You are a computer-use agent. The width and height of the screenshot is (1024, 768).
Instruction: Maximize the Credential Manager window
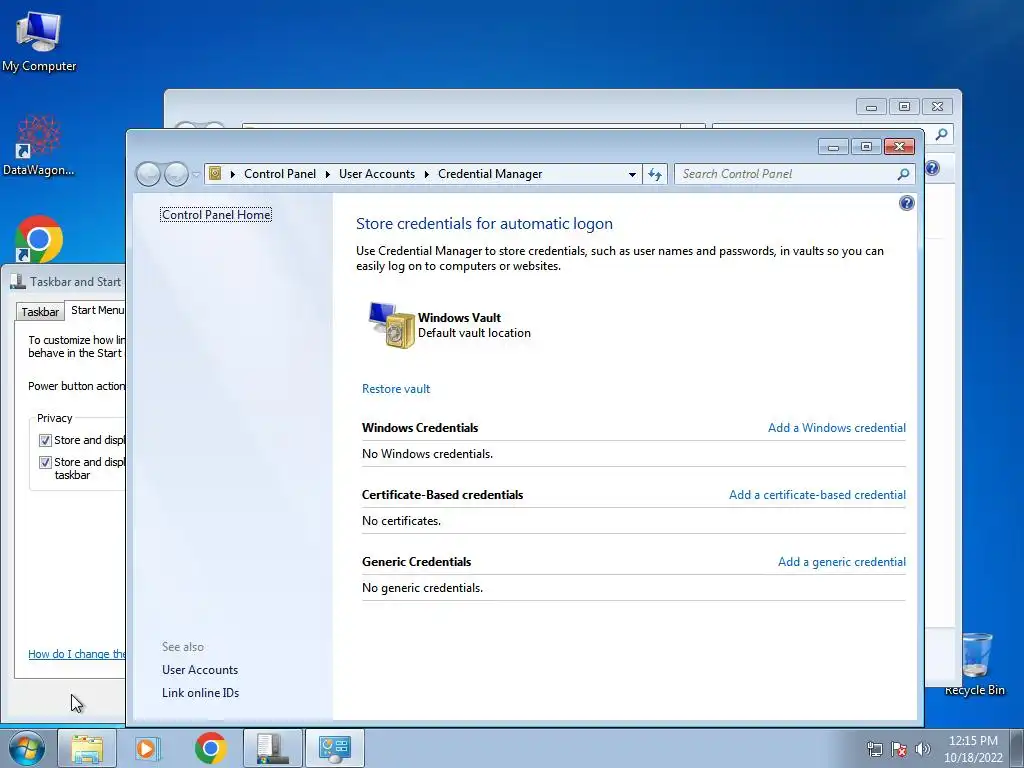click(866, 147)
